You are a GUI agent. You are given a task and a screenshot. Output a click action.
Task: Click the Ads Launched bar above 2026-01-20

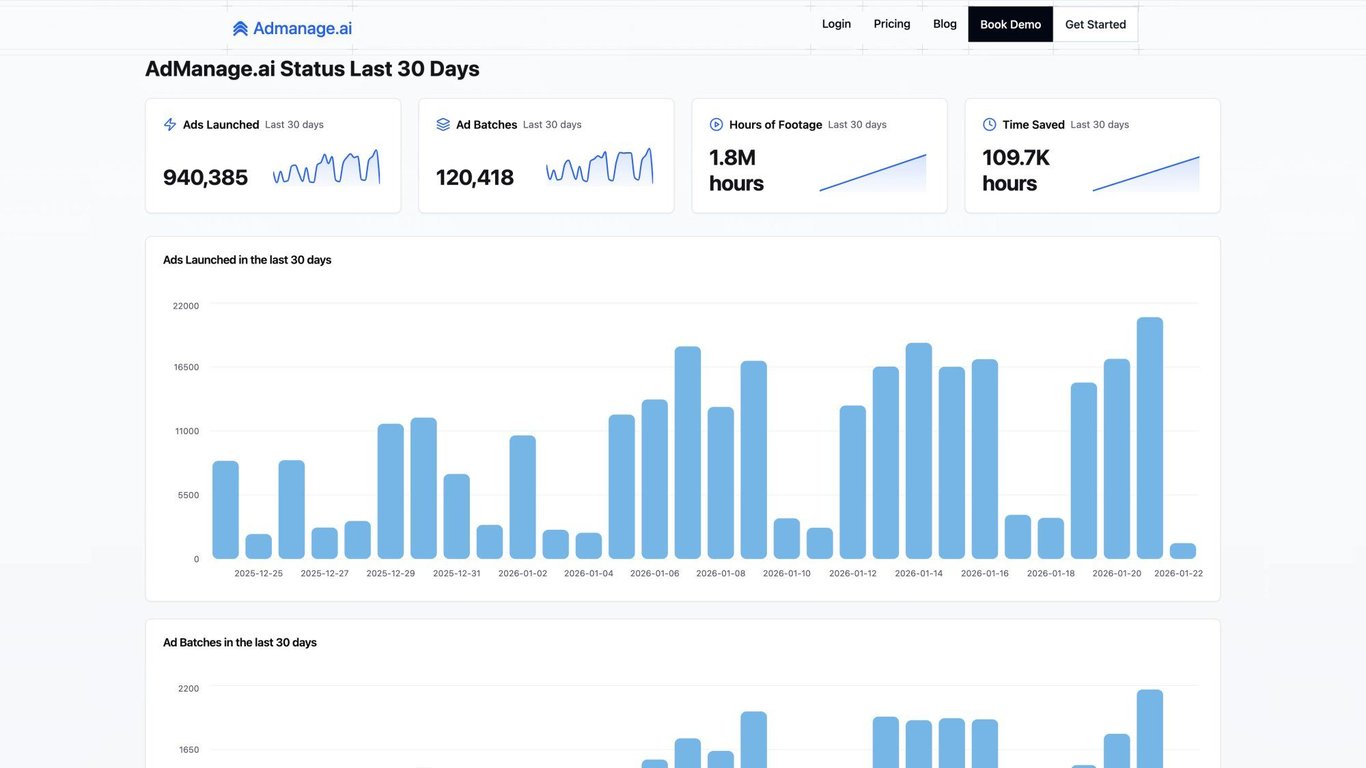(1116, 459)
